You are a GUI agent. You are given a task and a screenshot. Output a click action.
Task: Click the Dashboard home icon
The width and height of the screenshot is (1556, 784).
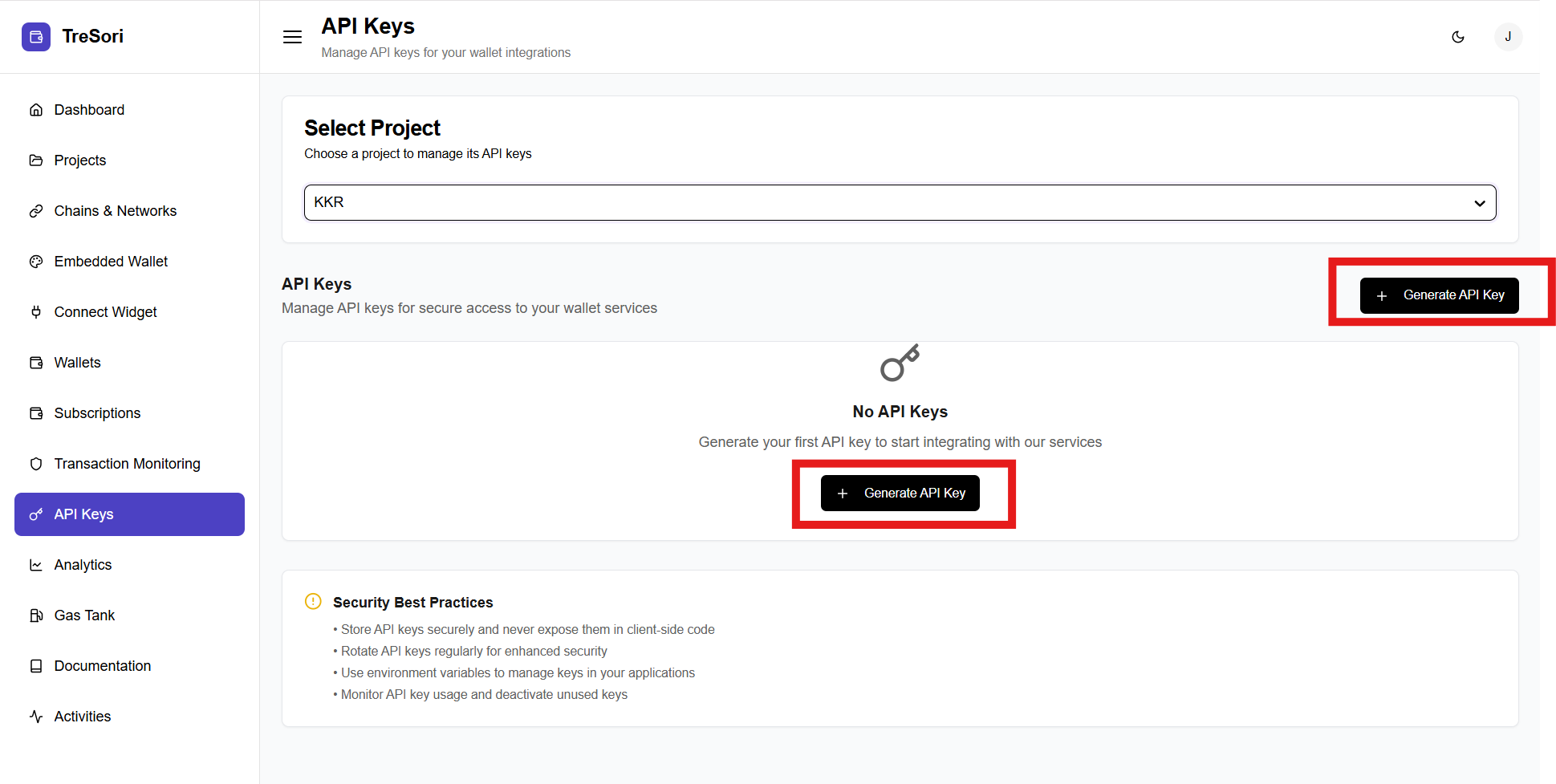tap(36, 110)
